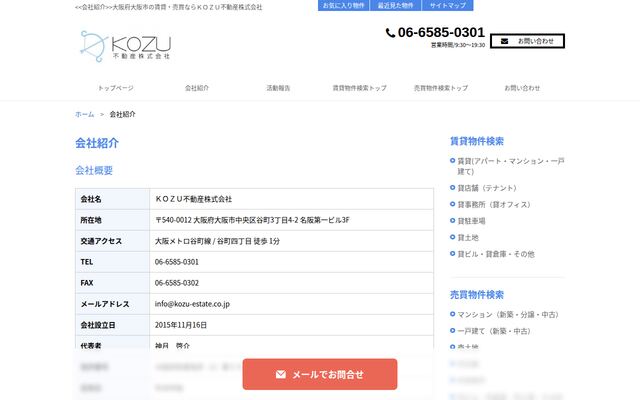Click founding date 2015年11月16日
The width and height of the screenshot is (640, 400).
pyautogui.click(x=181, y=325)
